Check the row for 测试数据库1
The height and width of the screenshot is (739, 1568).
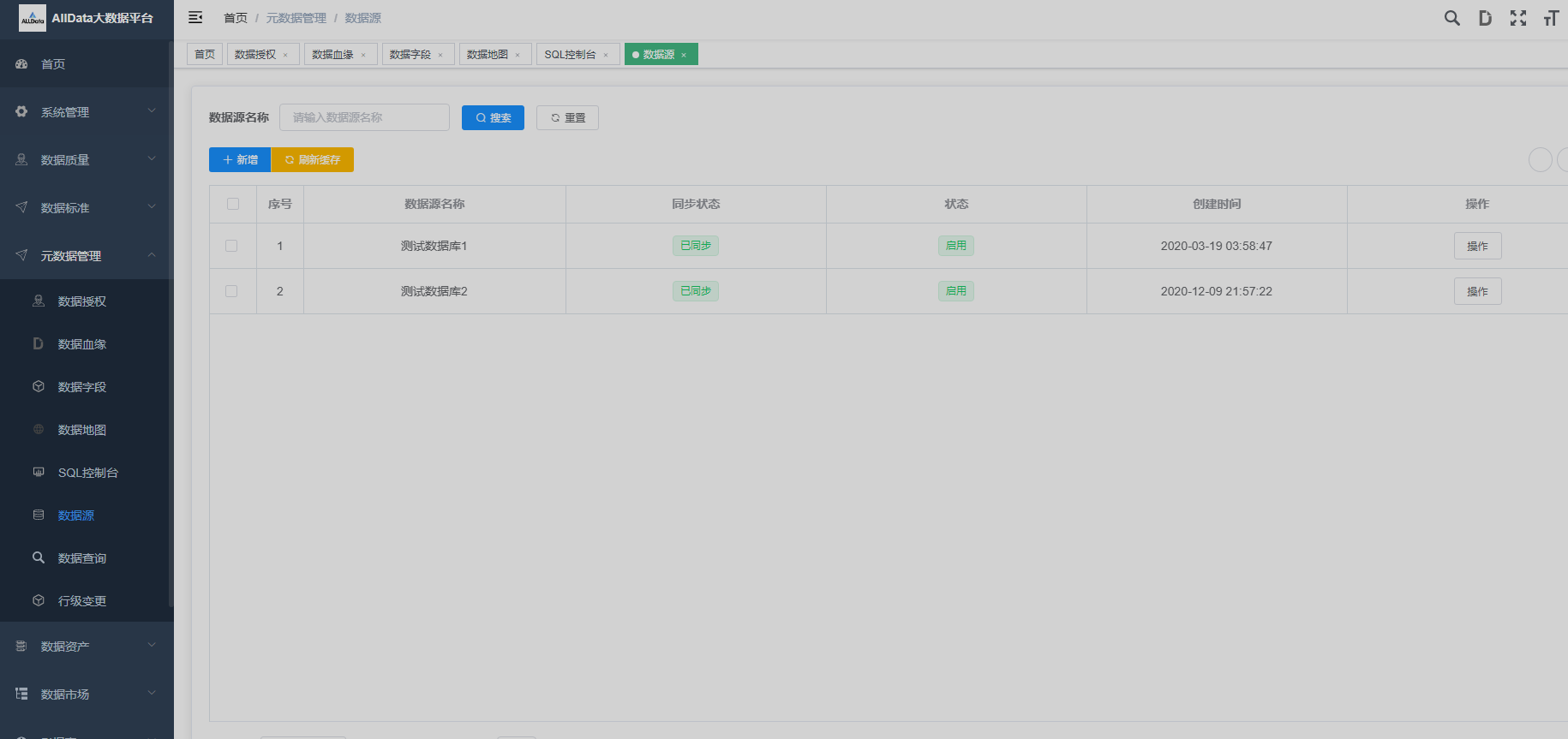click(231, 246)
